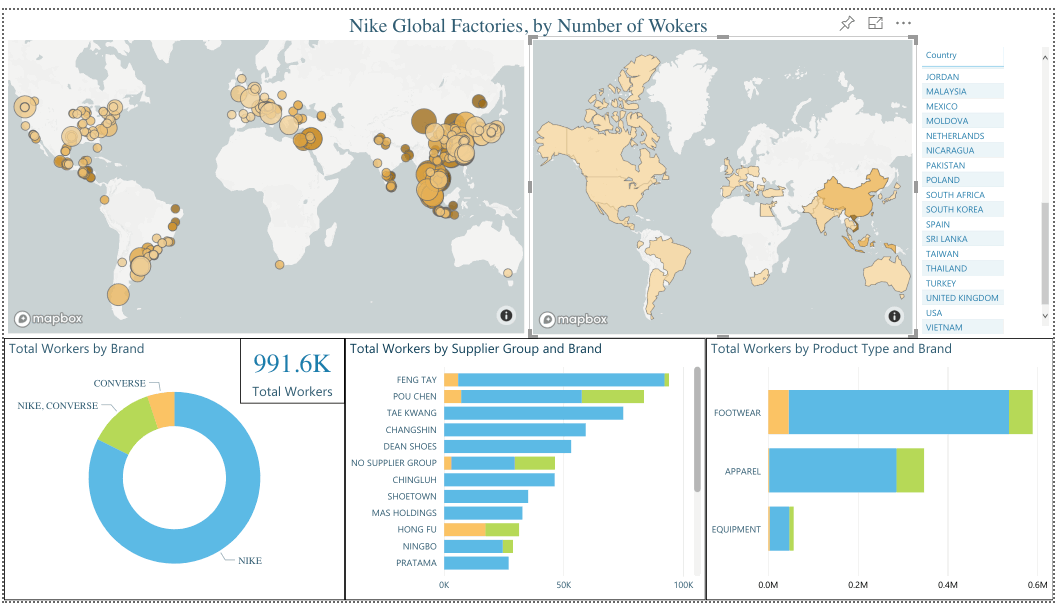This screenshot has width=1059, height=607.
Task: Click the info icon on the filled map
Action: pyautogui.click(x=894, y=316)
